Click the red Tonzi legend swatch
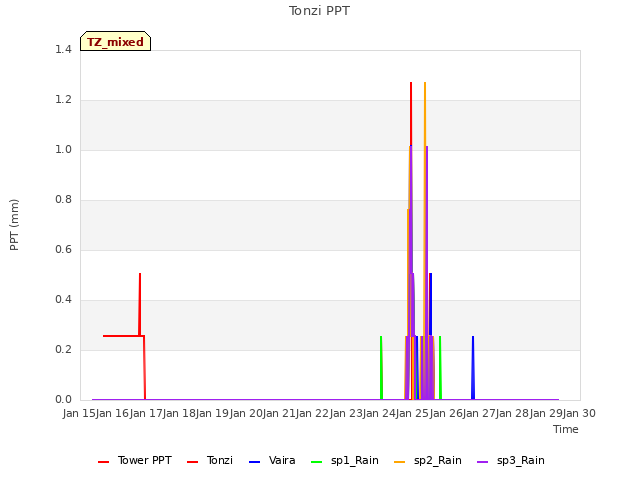 [x=193, y=462]
